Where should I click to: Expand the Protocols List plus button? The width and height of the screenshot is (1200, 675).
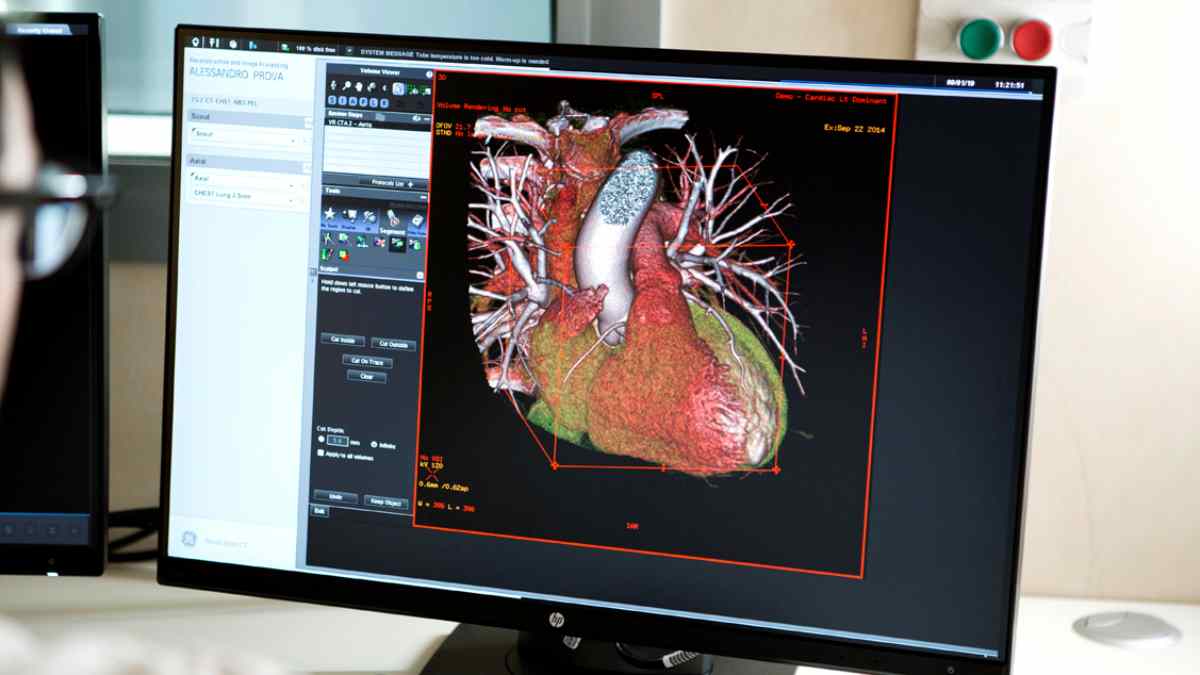click(410, 185)
